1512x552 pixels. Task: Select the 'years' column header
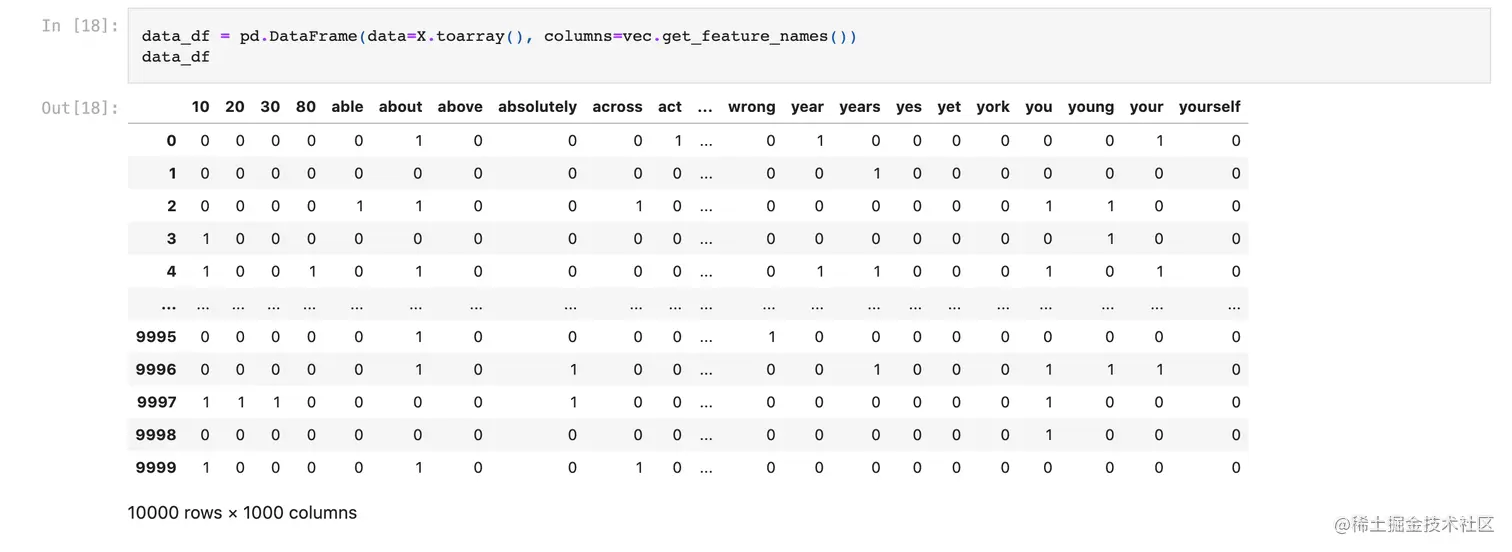[x=859, y=107]
